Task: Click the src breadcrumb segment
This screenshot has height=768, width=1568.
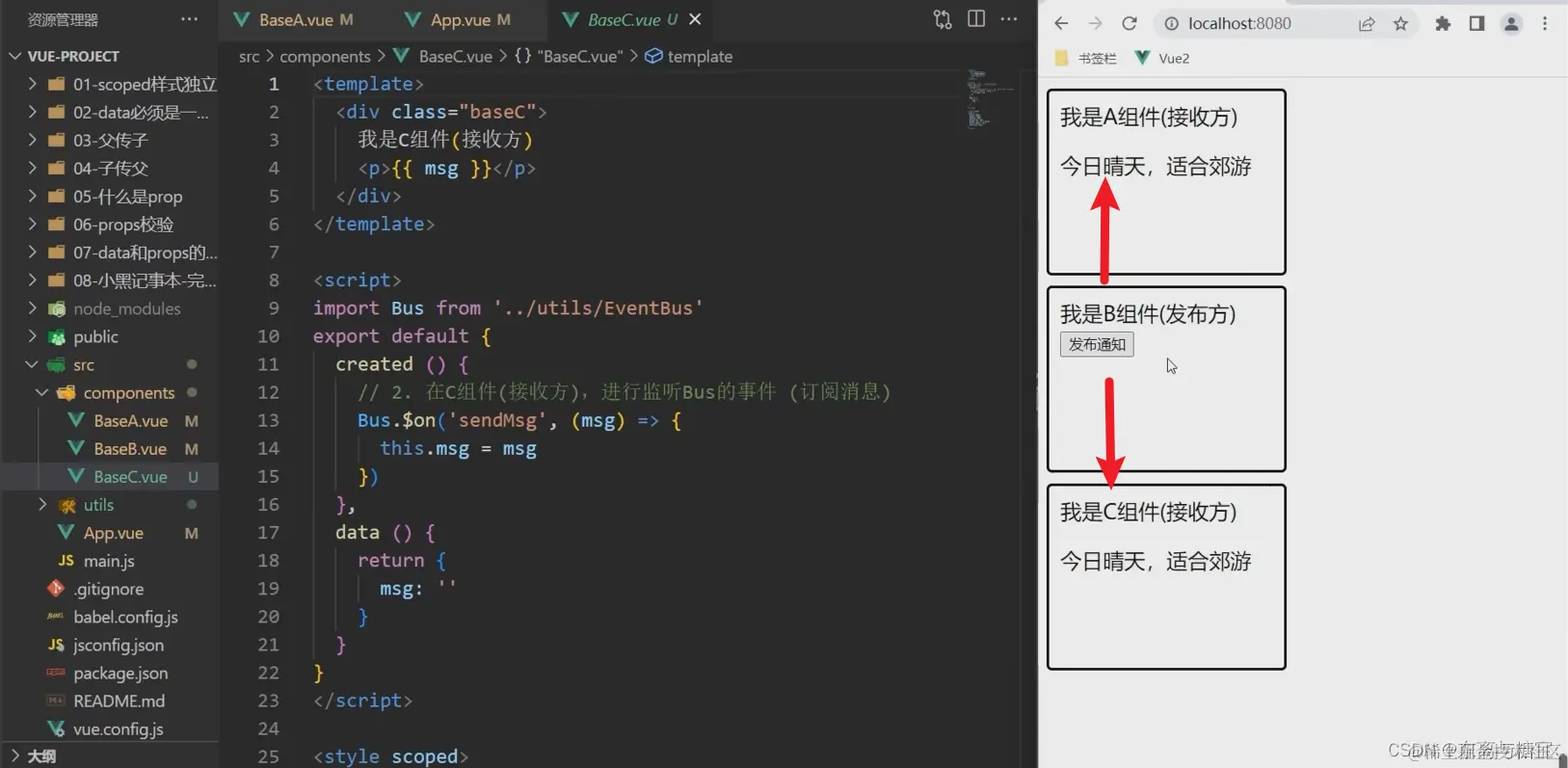Action: pyautogui.click(x=249, y=57)
